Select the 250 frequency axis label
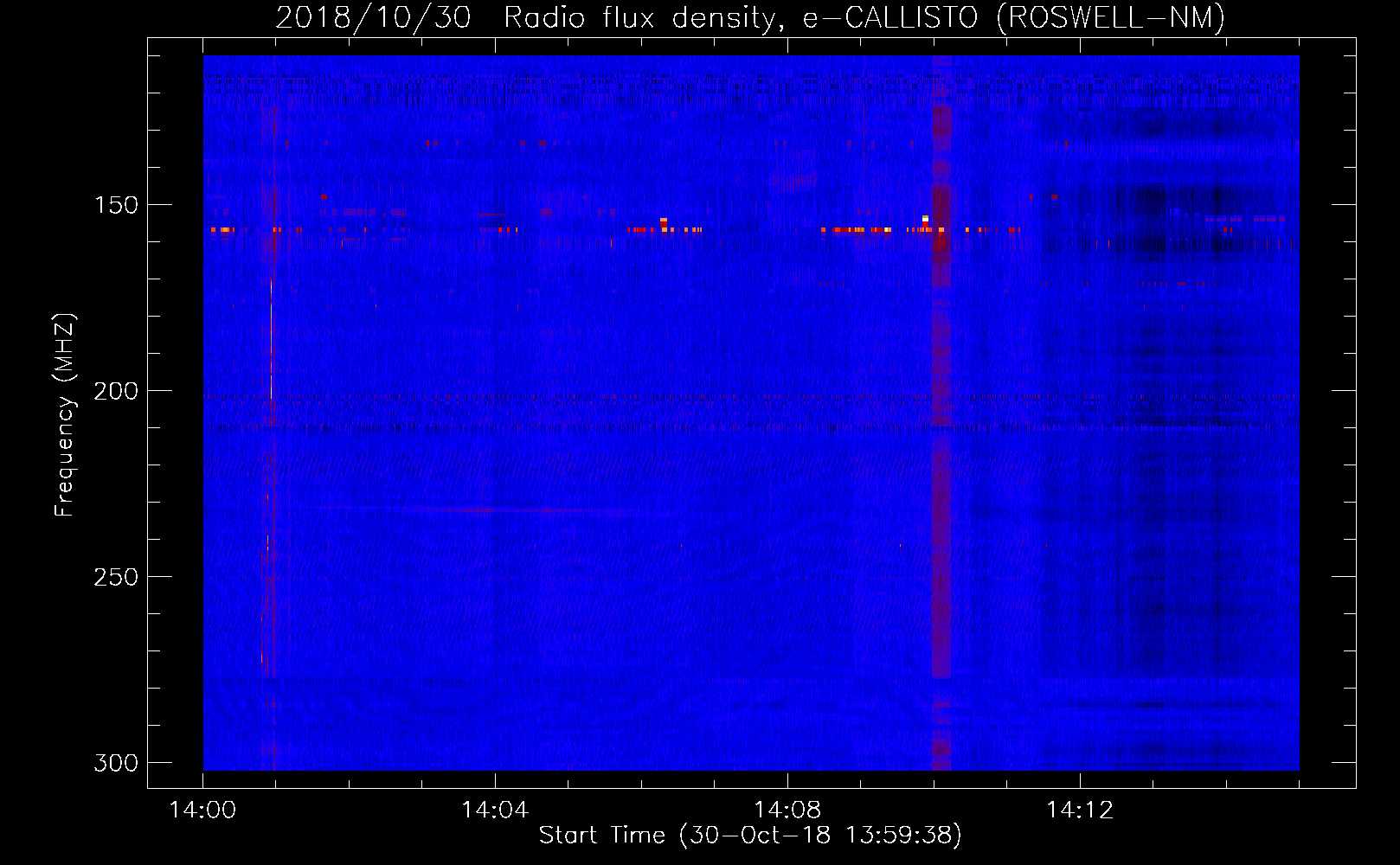 click(116, 577)
